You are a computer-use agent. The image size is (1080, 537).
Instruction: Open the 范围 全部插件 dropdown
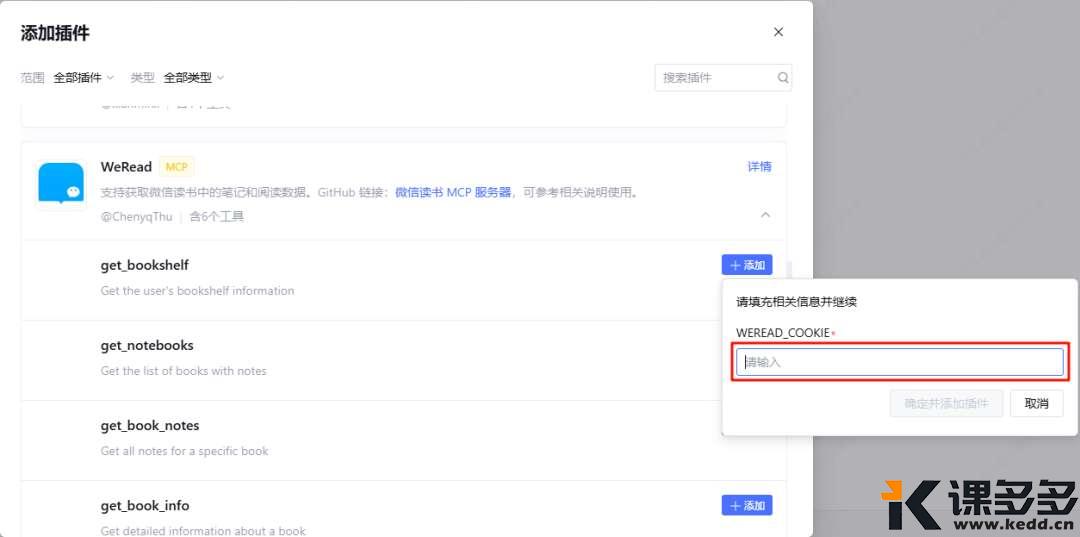tap(83, 78)
